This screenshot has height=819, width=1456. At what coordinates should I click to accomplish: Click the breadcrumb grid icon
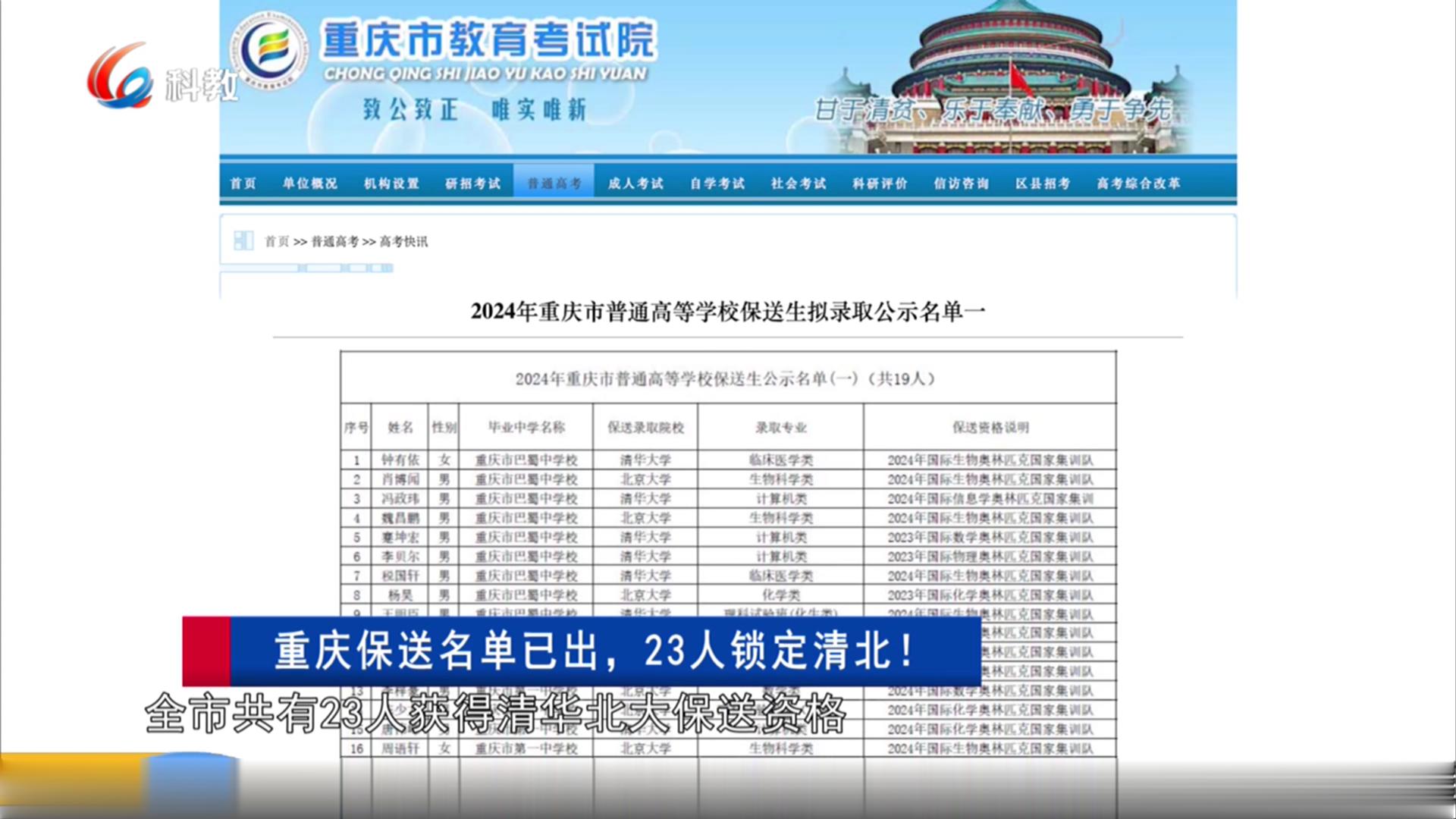243,241
